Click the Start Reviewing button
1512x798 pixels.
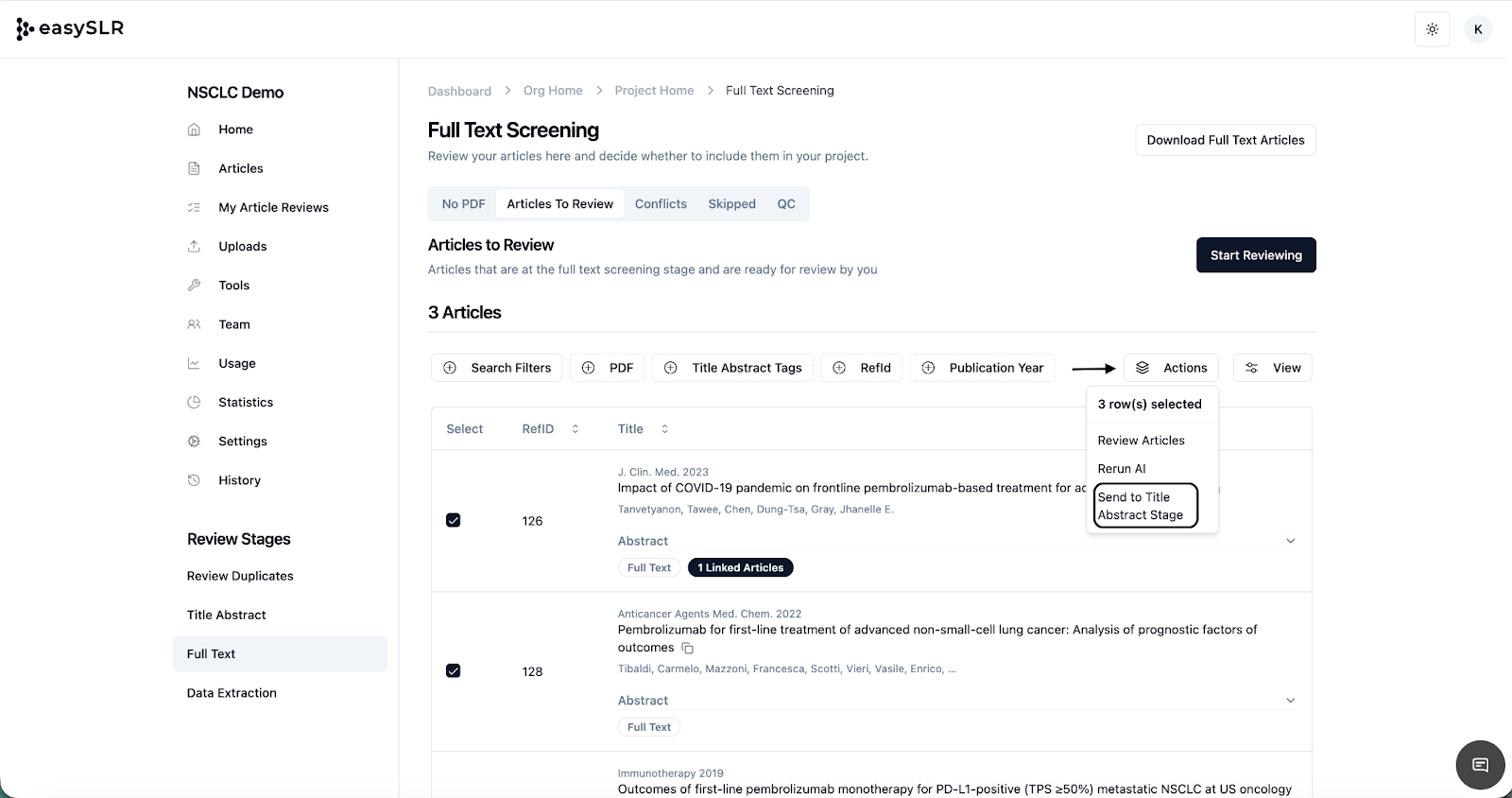click(1255, 255)
